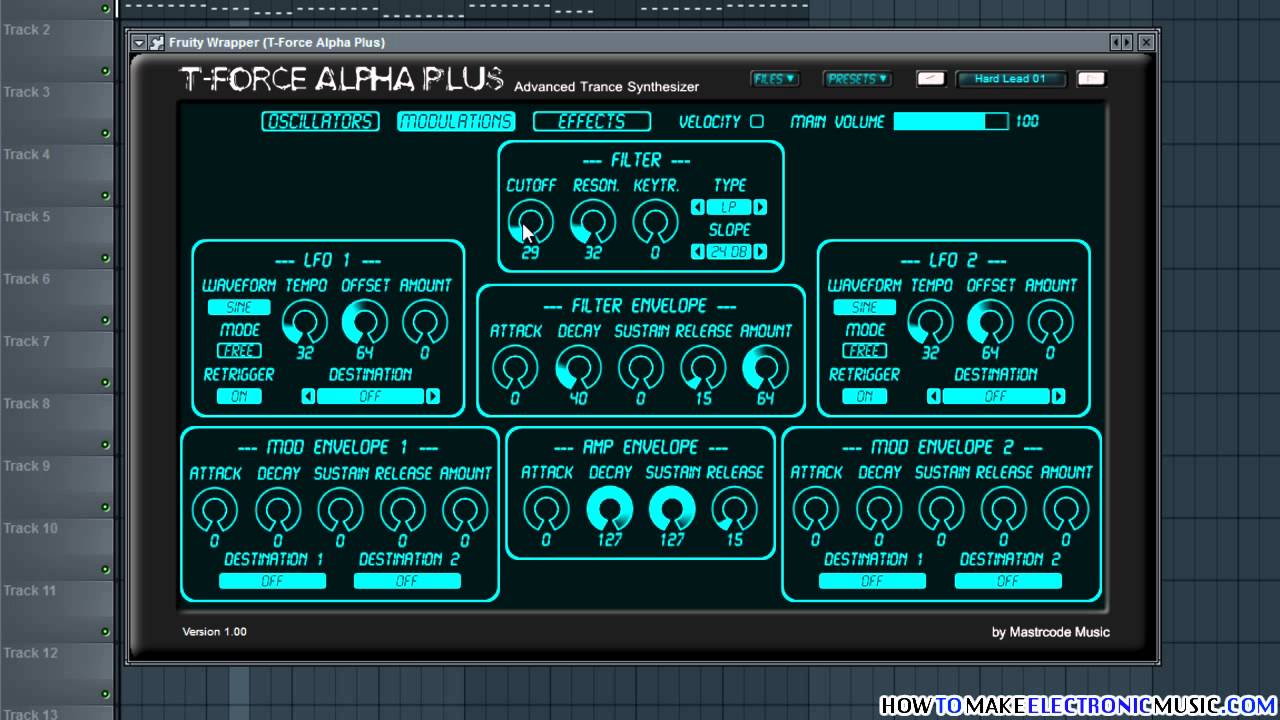The height and width of the screenshot is (720, 1280).
Task: Open the FILES dropdown menu
Action: tap(775, 79)
